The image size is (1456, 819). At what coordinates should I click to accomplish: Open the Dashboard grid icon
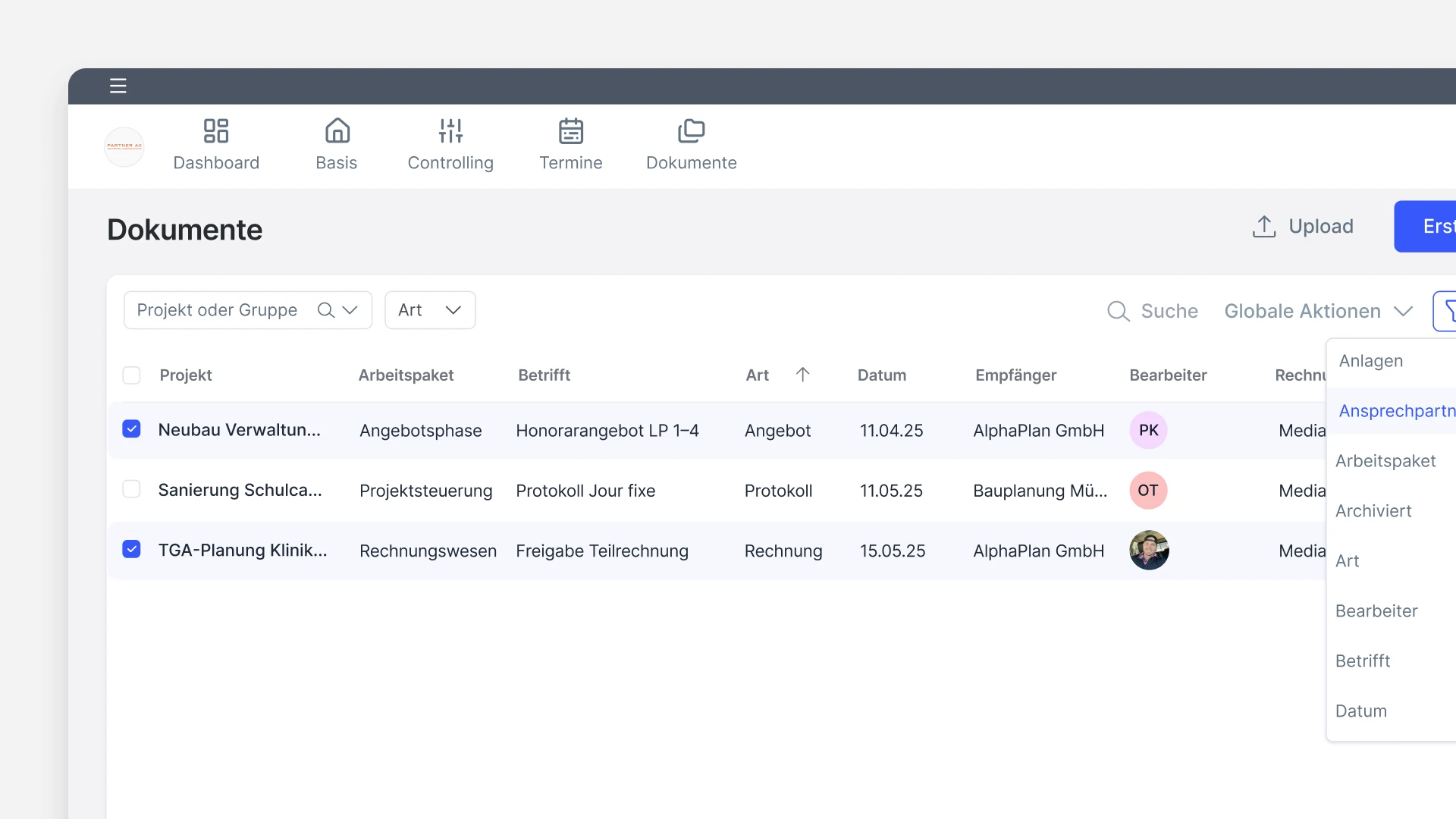pos(216,131)
